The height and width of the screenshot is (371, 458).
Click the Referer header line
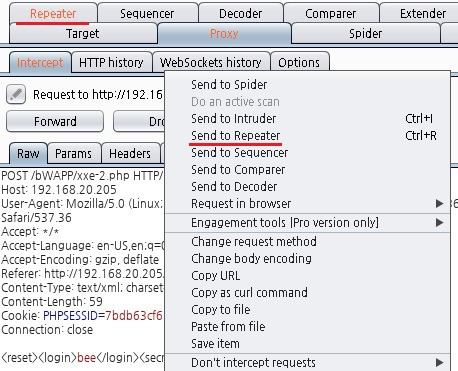[x=83, y=274]
